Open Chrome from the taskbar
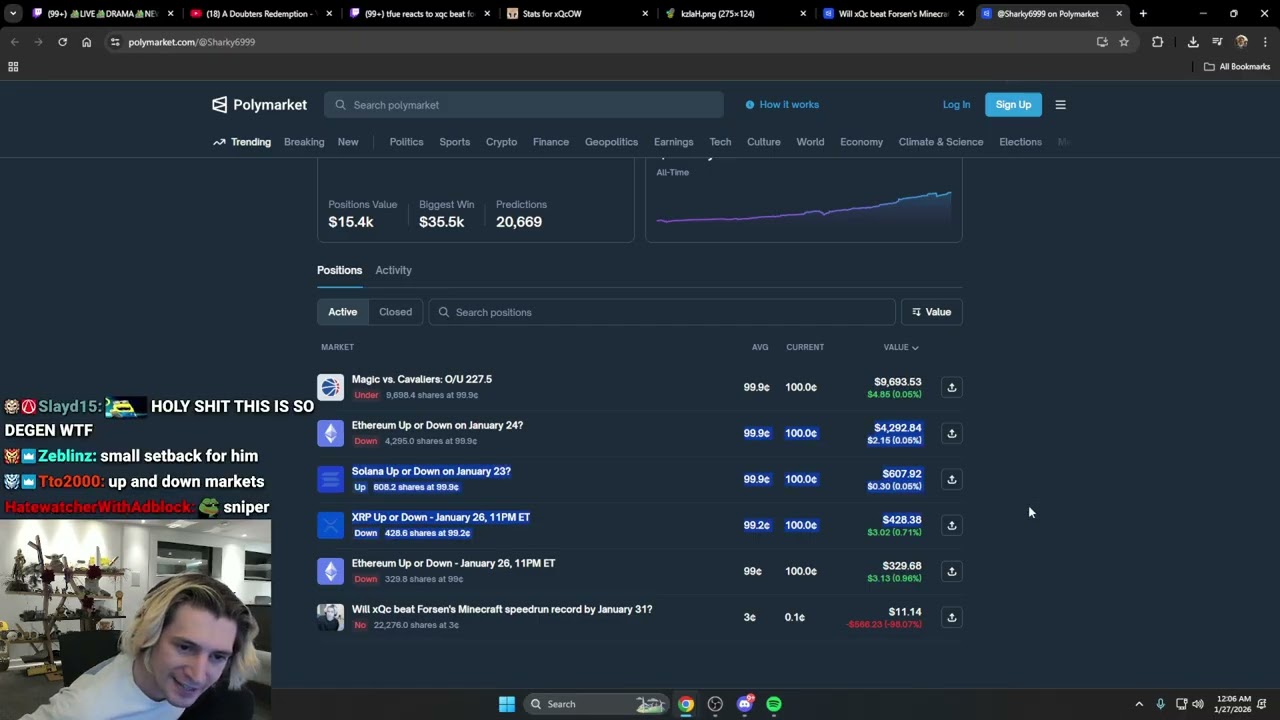This screenshot has width=1280, height=720. click(x=686, y=704)
